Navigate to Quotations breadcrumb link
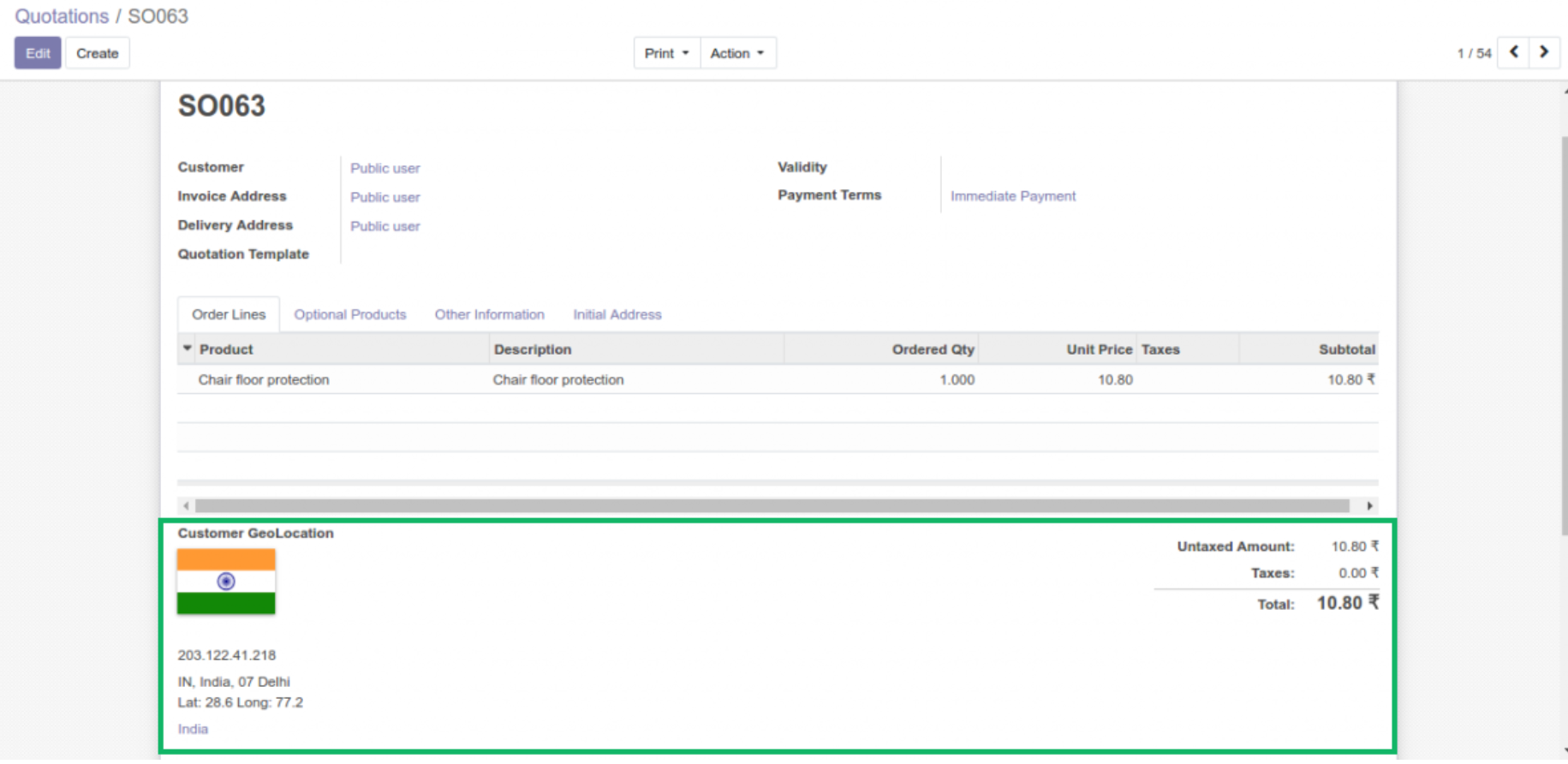Viewport: 1568px width, 764px height. click(62, 16)
